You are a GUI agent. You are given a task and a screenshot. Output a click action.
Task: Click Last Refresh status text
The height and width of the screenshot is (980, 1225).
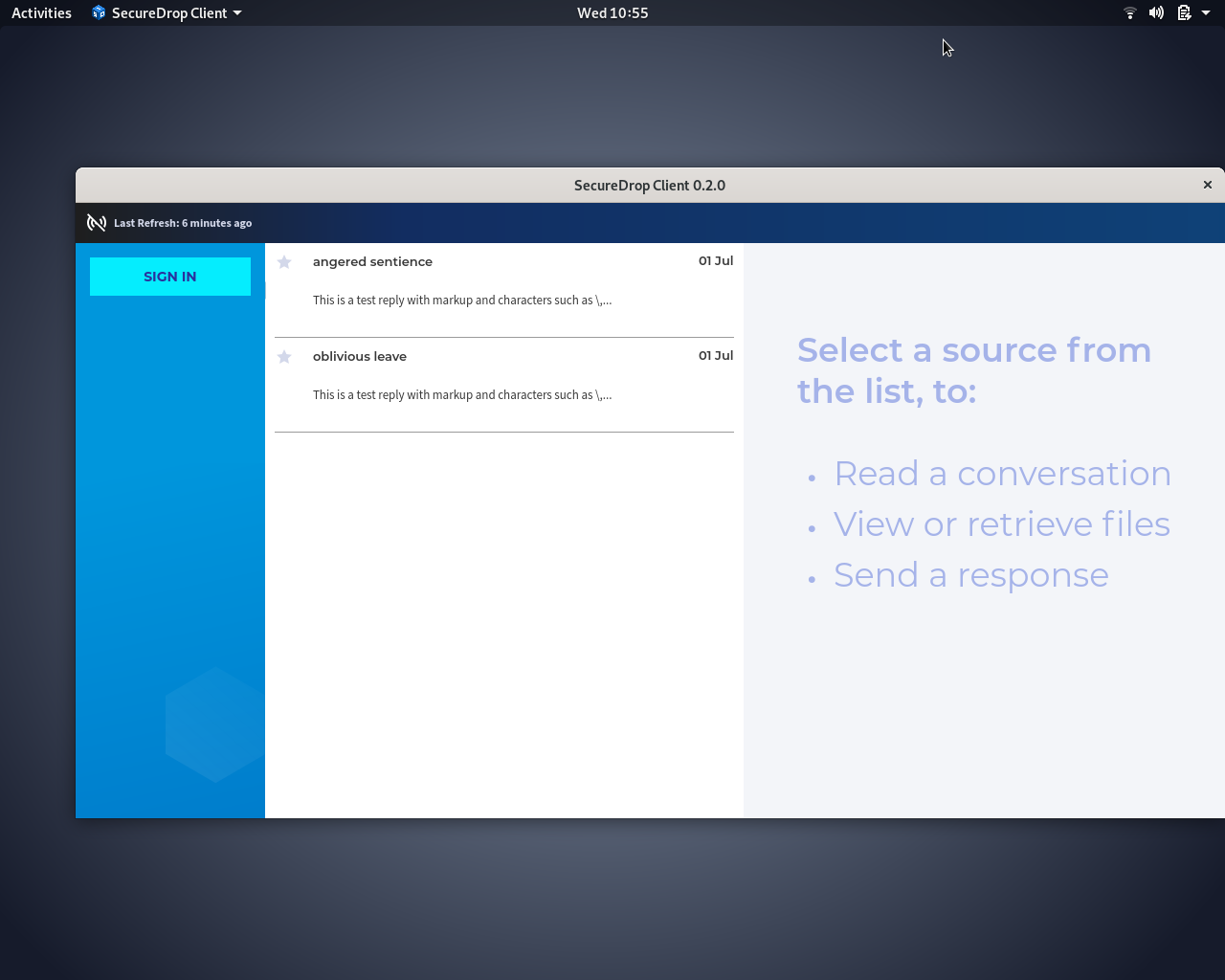[x=183, y=223]
